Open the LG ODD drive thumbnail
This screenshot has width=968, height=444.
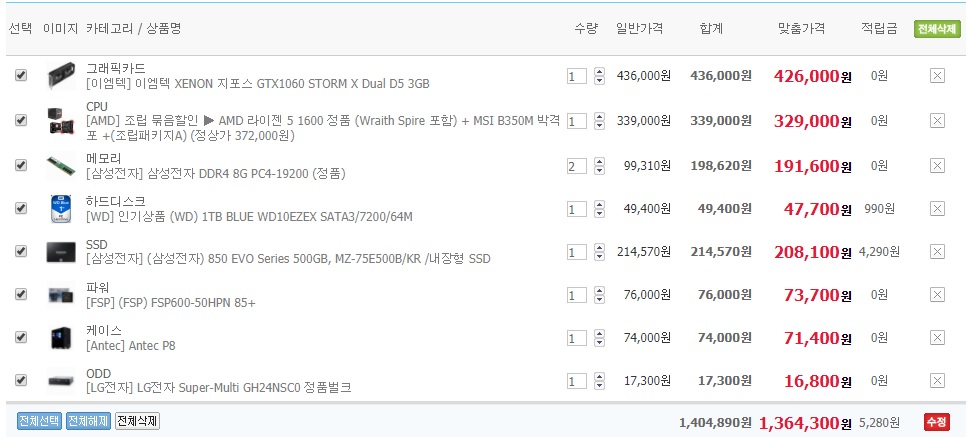coord(61,381)
